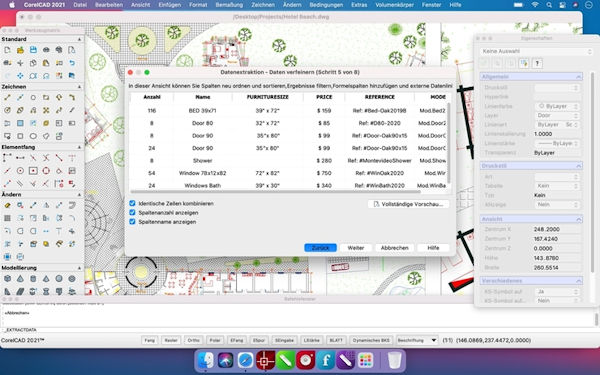
Task: Select the Erase tool in Ändern toolbar
Action: (x=7, y=205)
